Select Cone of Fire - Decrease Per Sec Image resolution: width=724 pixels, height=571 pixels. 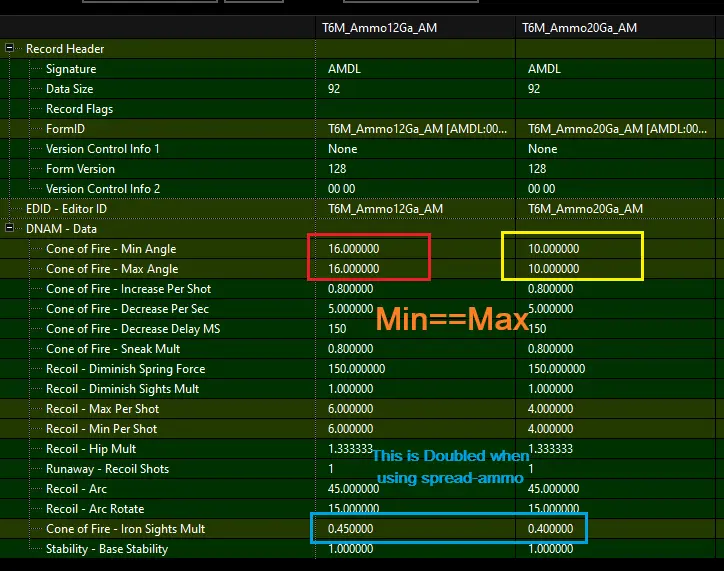click(x=127, y=309)
